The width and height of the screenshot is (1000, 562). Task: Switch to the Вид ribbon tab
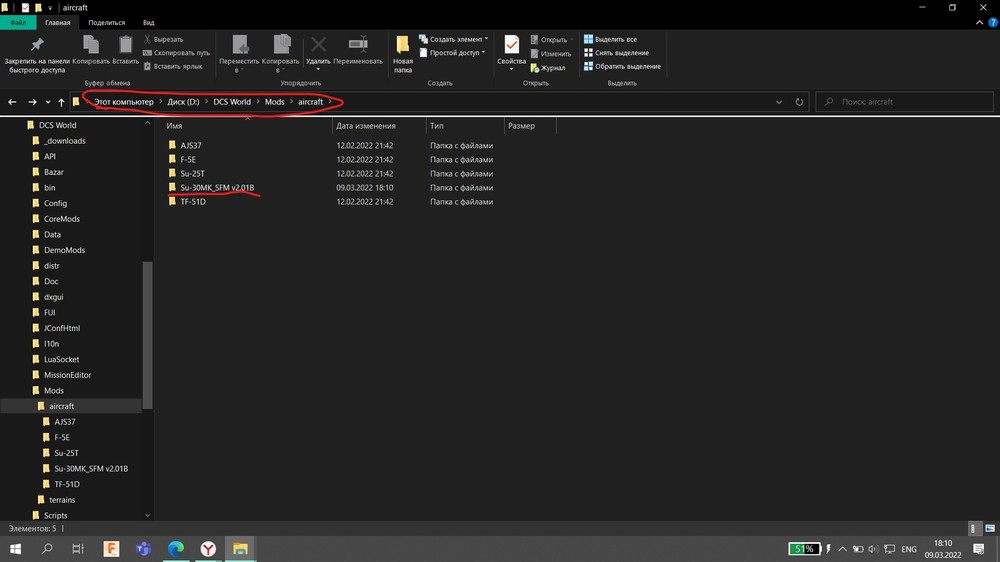pos(149,22)
